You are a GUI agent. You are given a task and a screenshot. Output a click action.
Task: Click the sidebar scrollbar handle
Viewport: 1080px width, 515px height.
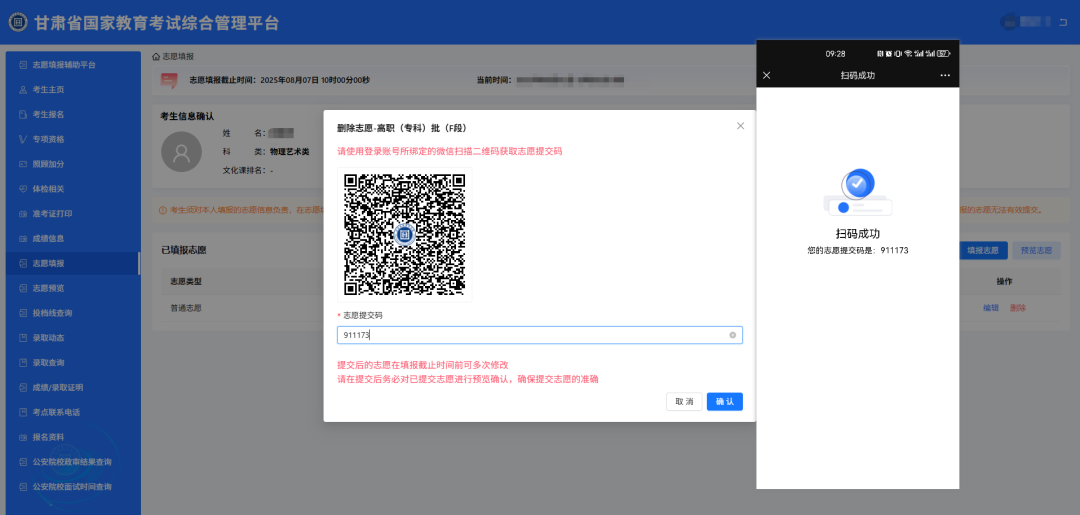[139, 263]
